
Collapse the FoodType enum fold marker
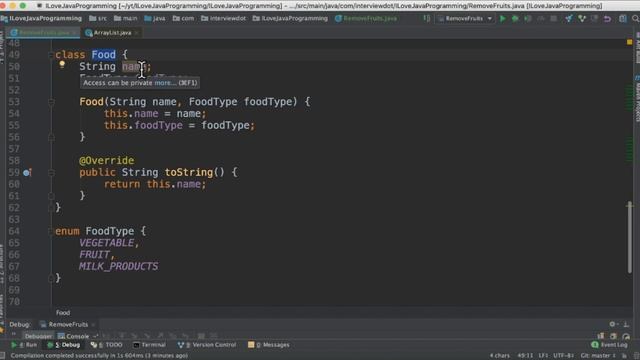(x=51, y=231)
